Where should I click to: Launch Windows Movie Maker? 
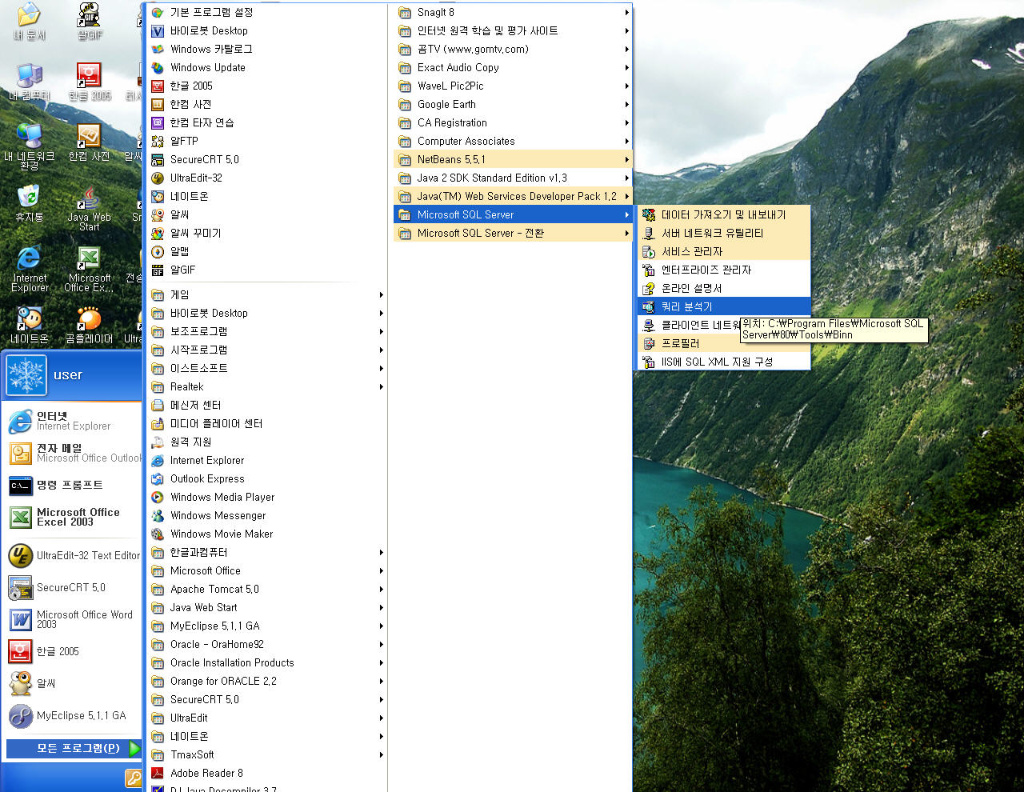pyautogui.click(x=266, y=533)
